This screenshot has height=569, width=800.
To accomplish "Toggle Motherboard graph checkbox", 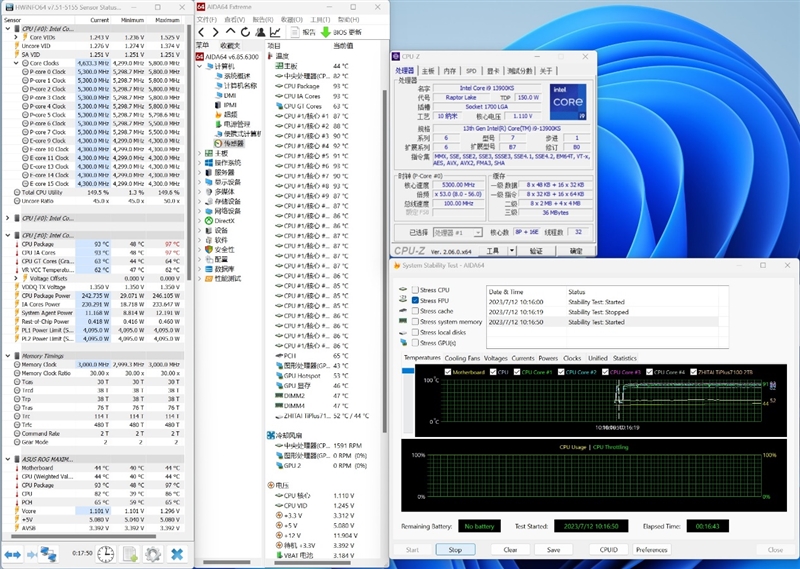I will 448,372.
